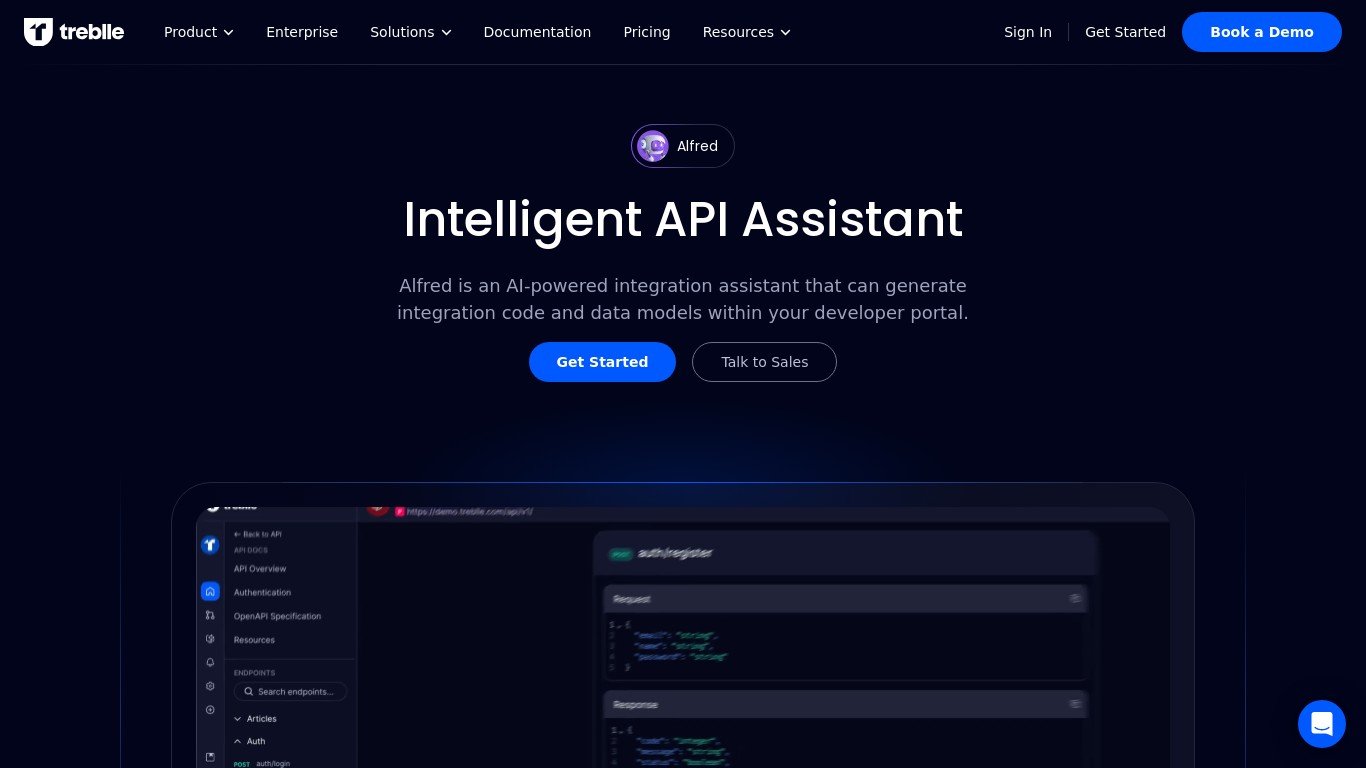The image size is (1366, 768).
Task: Open the Documentation nav link
Action: (537, 32)
